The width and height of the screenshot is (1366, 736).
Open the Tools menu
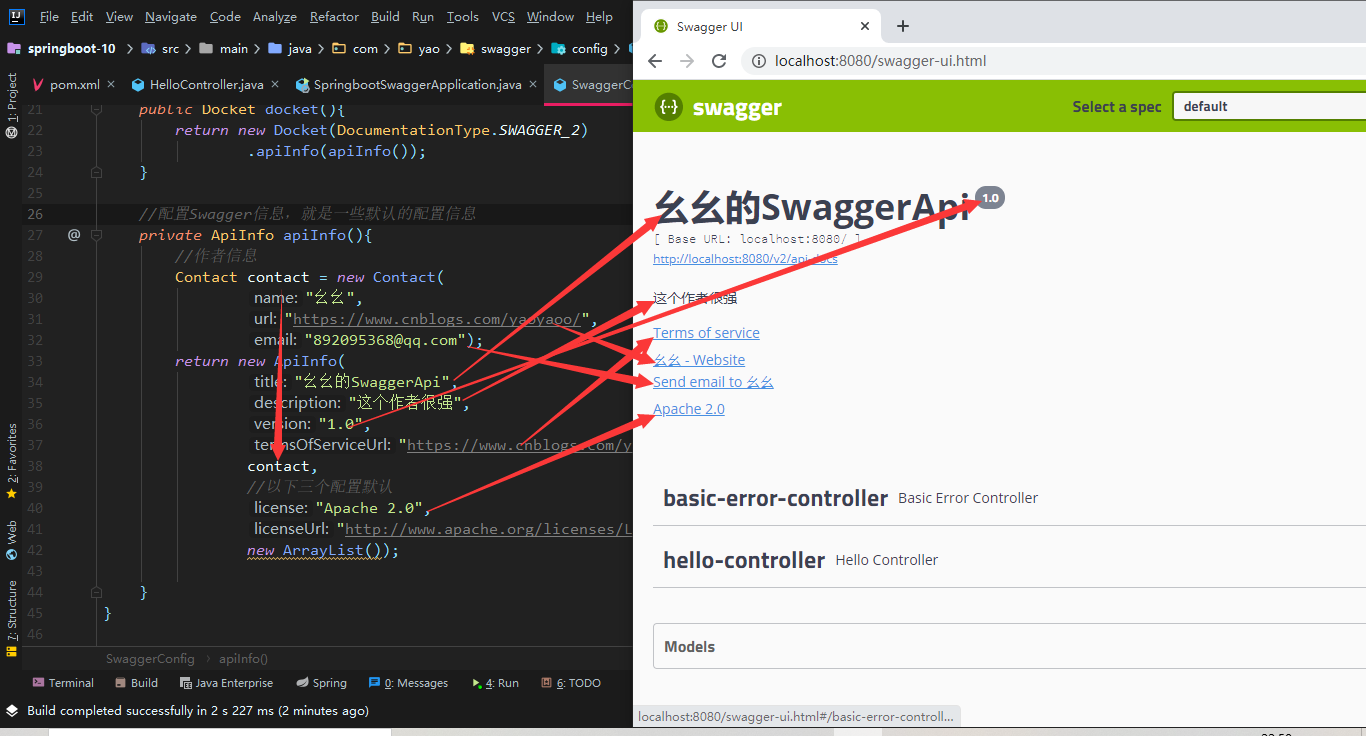462,17
